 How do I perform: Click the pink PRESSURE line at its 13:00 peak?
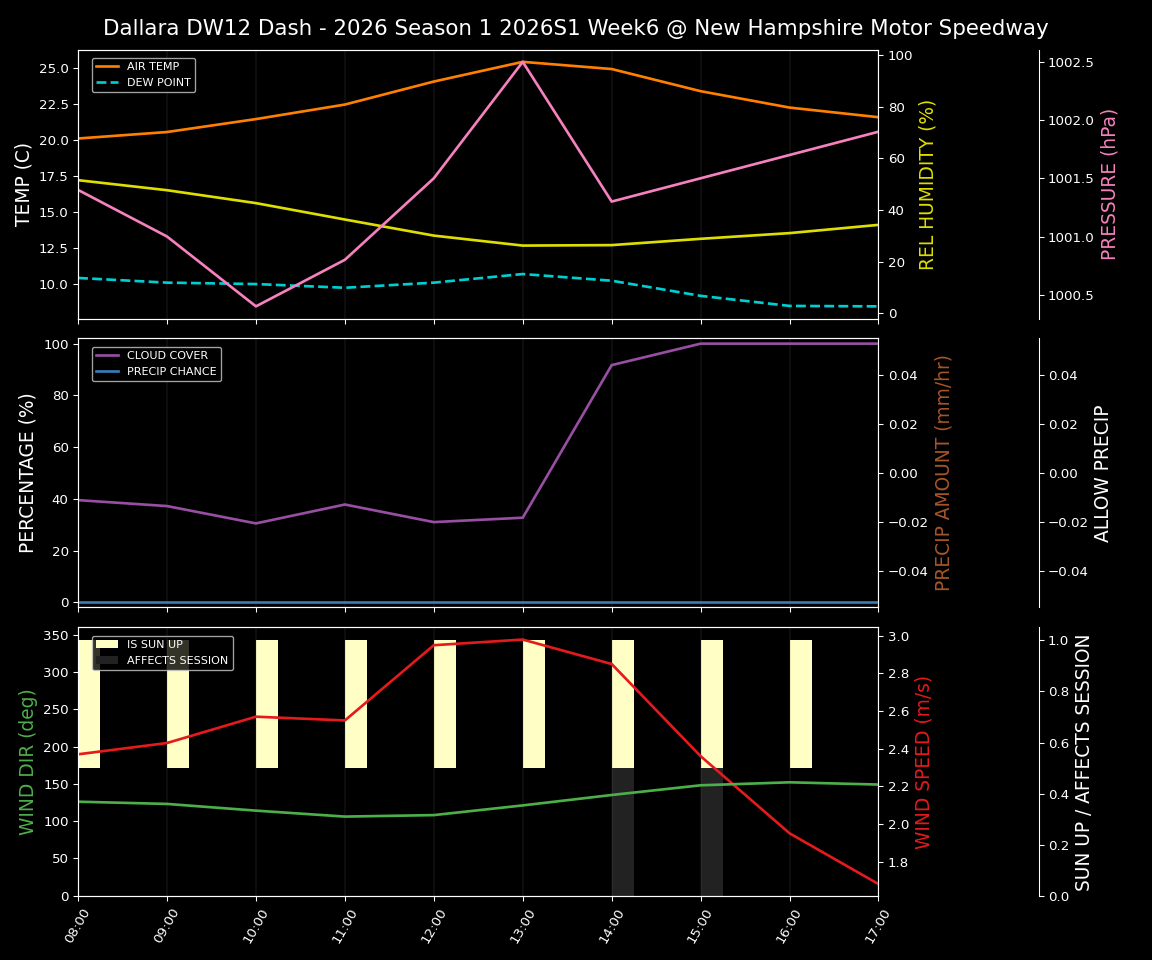click(521, 62)
